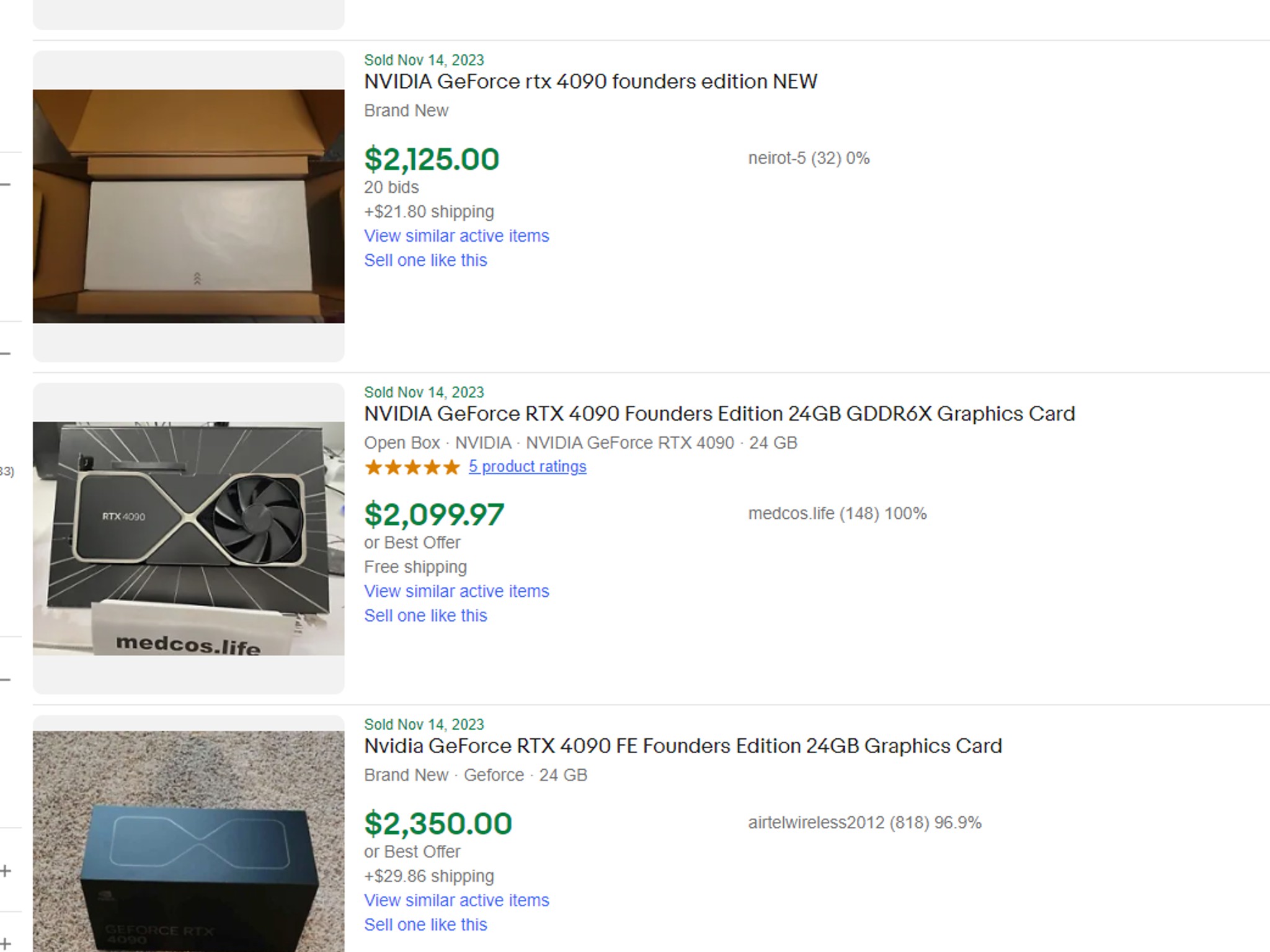Expand the lowest plus-sign filter section in sidebar
Screen dimensions: 1270x952
[x=6, y=943]
